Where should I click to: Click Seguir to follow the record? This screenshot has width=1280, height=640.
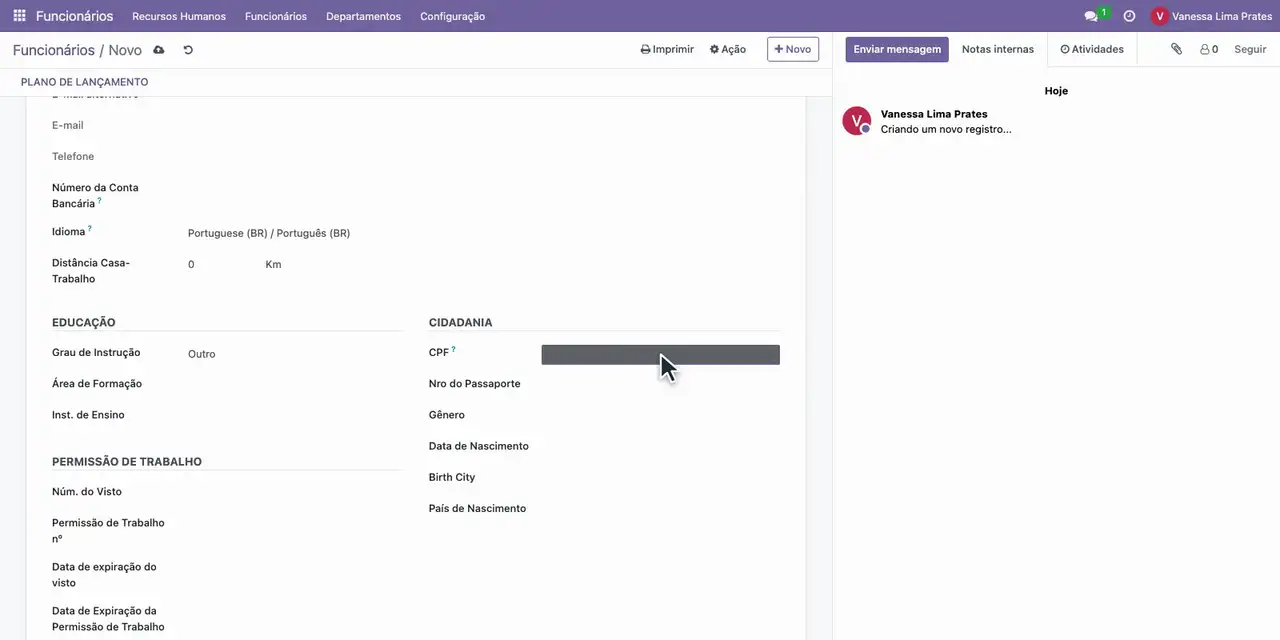tap(1250, 49)
